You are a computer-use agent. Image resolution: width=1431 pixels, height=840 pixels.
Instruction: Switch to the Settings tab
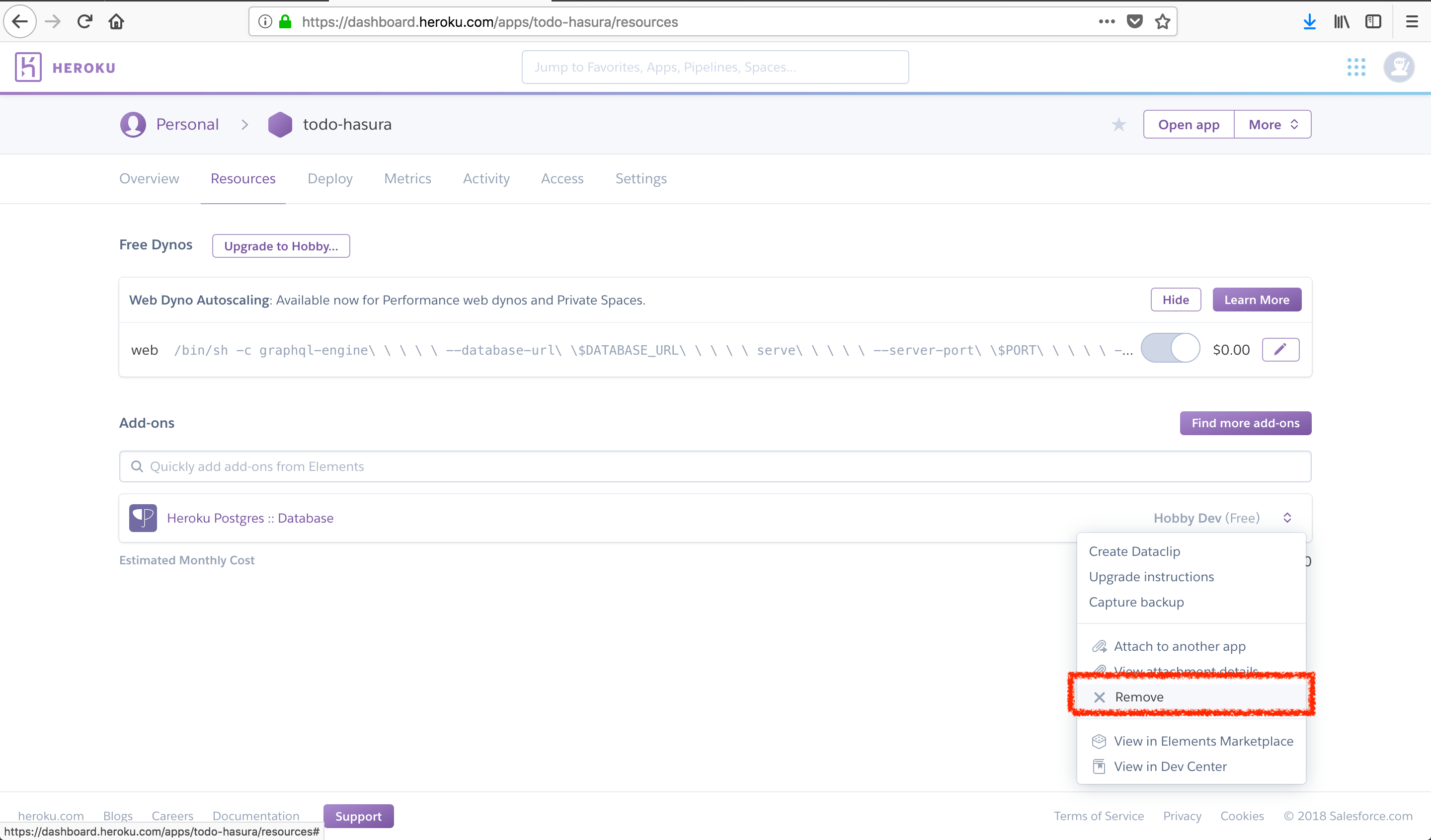pos(640,179)
